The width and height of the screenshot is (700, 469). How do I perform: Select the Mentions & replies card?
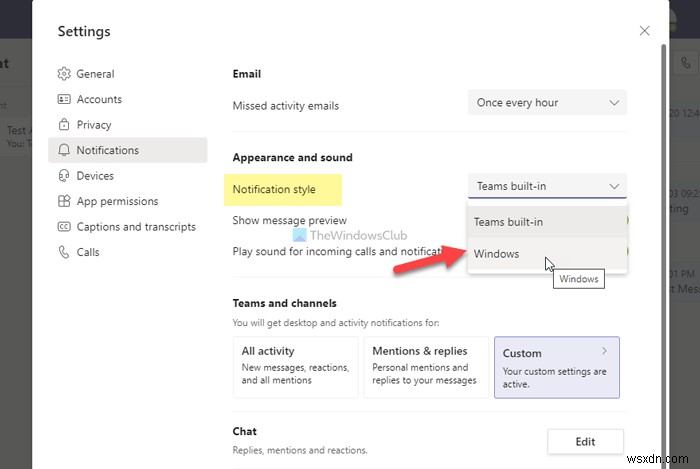coord(426,367)
